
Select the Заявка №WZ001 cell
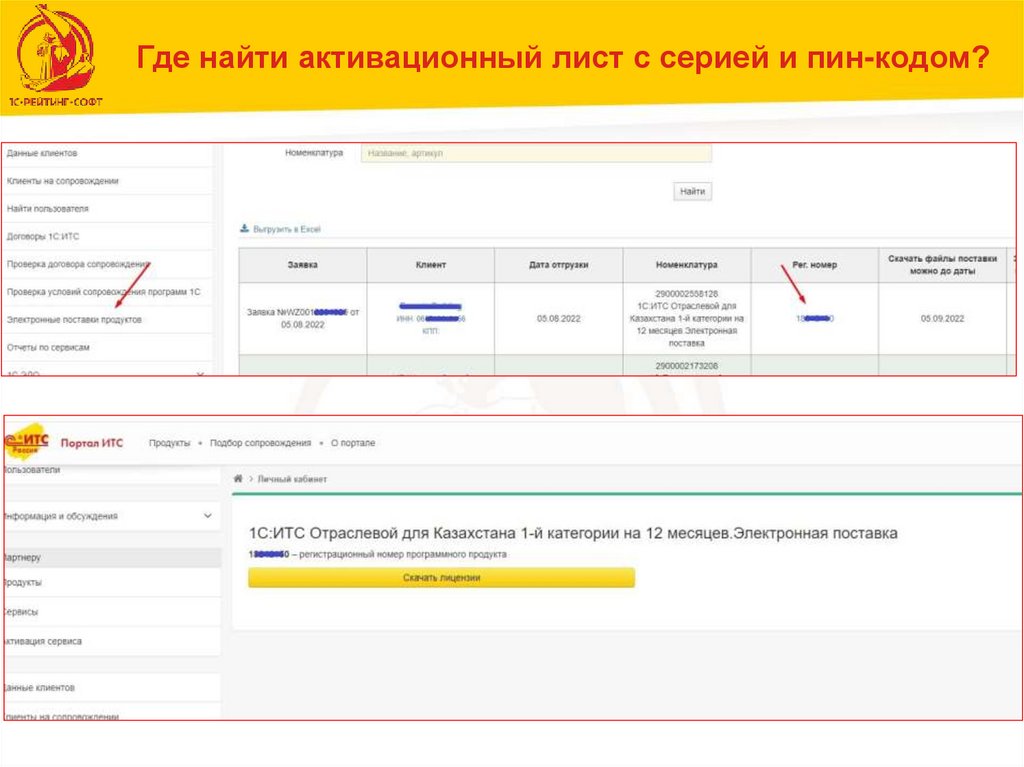click(x=302, y=318)
